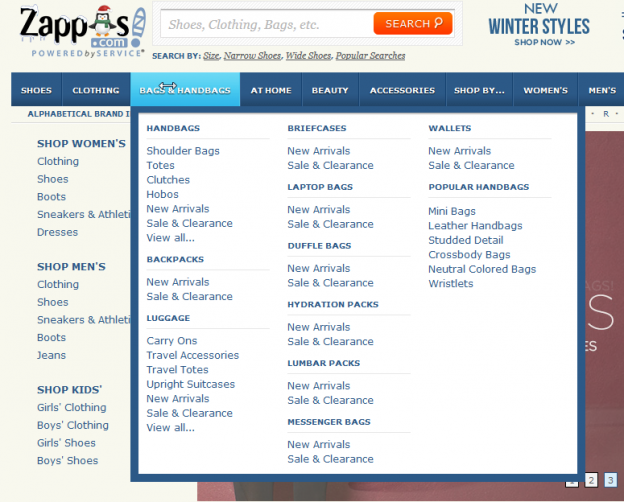
Task: Select Crossbody Bags under Popular Handbags
Action: pyautogui.click(x=469, y=255)
